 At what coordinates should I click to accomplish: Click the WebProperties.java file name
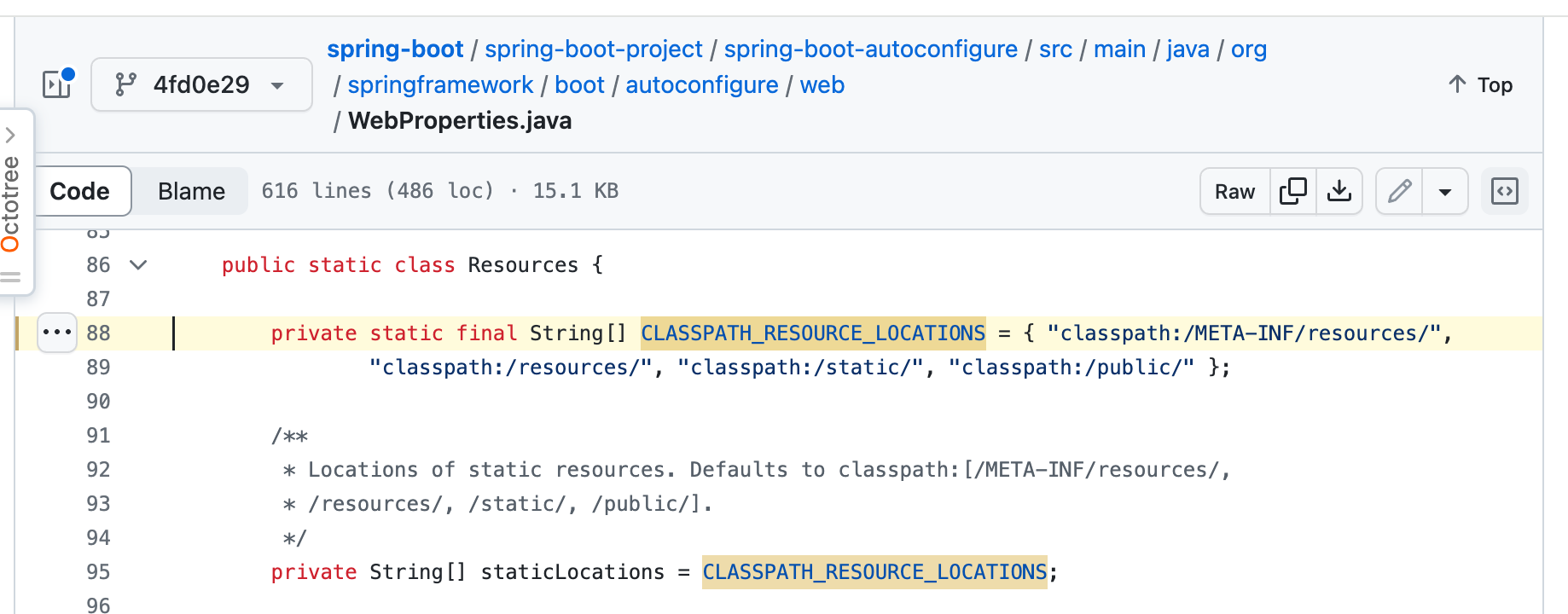point(460,120)
